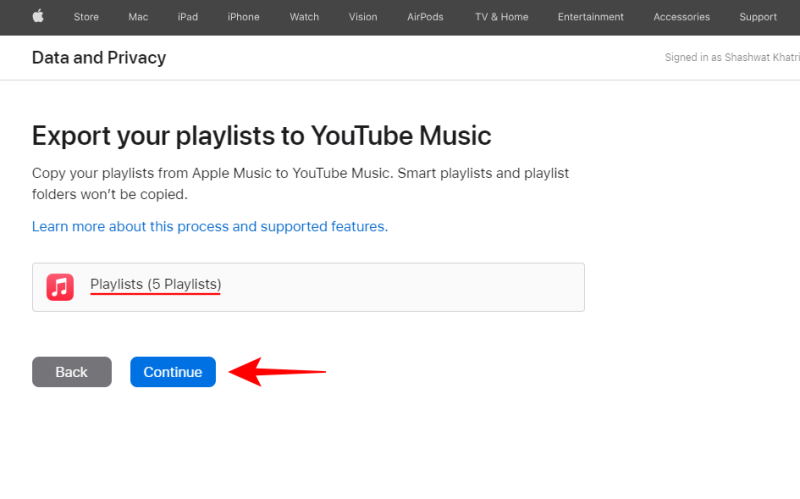Viewport: 800px width, 499px height.
Task: Open AirPods in the top navigation
Action: (426, 17)
